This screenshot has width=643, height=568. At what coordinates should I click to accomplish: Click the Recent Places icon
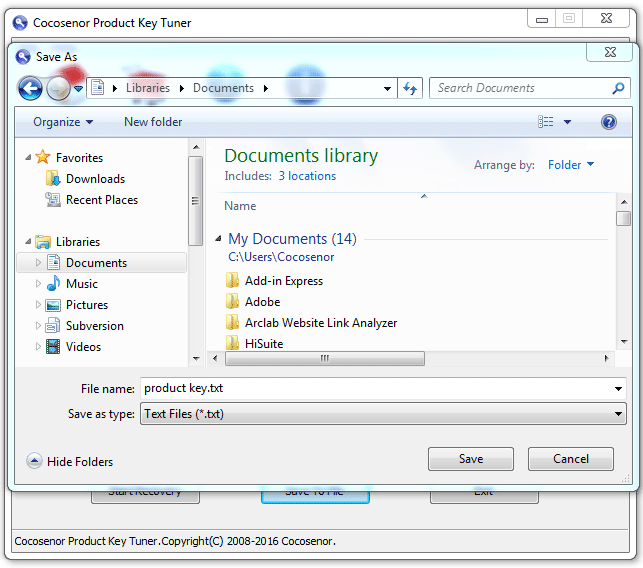point(53,199)
